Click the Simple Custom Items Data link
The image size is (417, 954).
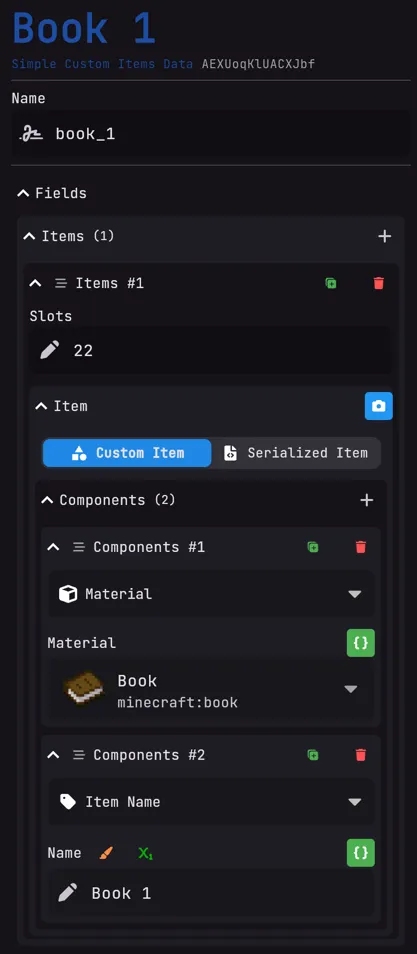click(x=102, y=64)
